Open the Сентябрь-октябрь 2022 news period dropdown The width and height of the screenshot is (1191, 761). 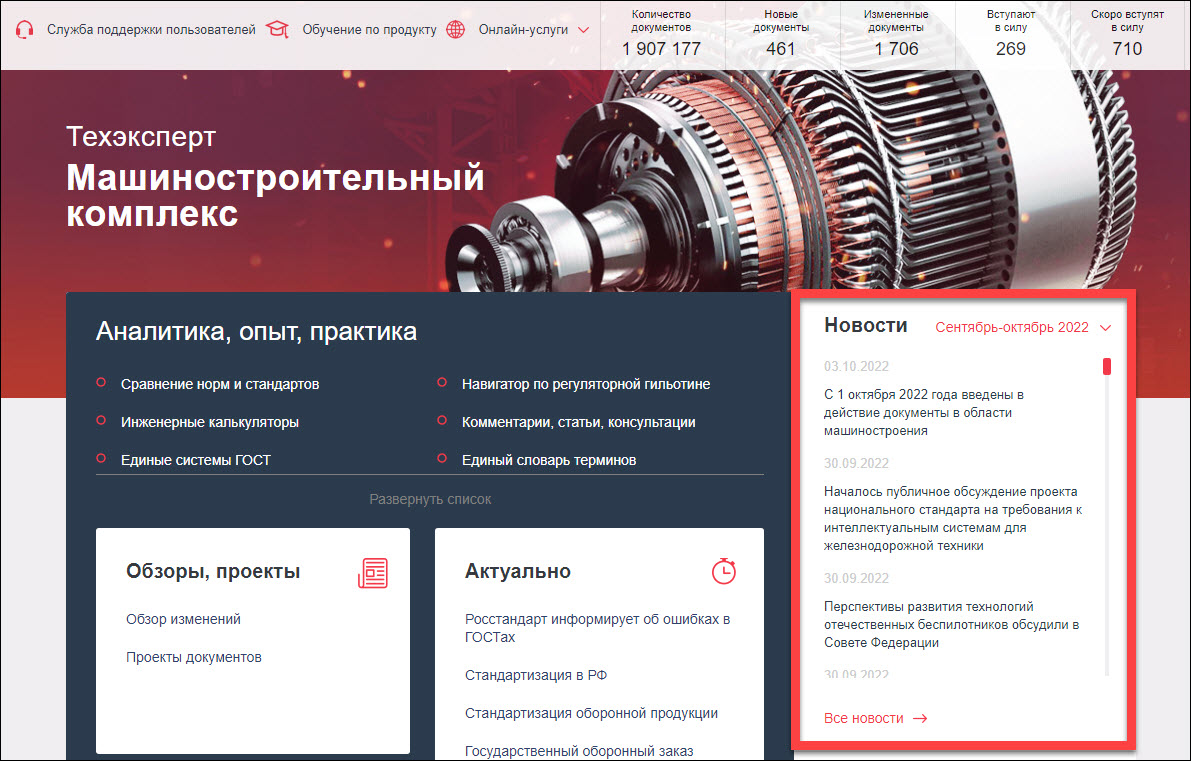pos(1022,327)
